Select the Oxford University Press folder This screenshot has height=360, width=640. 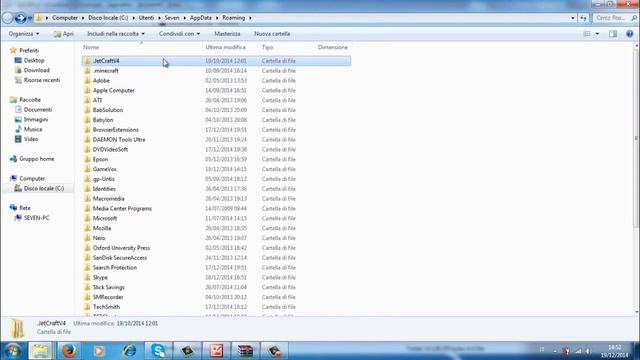[x=216, y=248]
